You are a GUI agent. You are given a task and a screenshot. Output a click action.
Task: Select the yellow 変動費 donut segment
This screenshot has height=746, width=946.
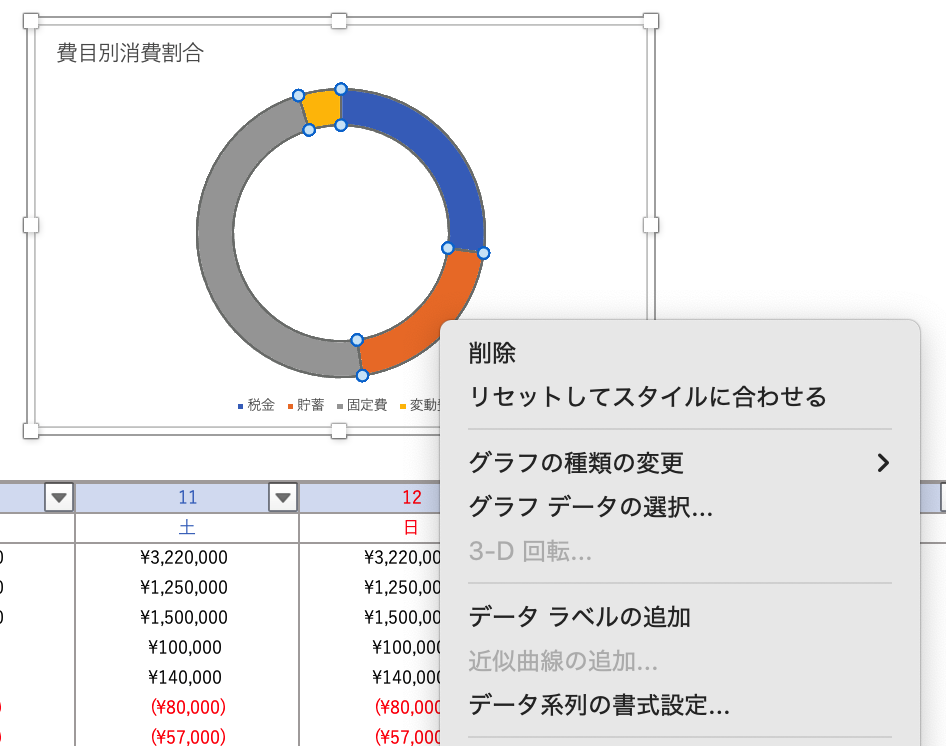[322, 106]
